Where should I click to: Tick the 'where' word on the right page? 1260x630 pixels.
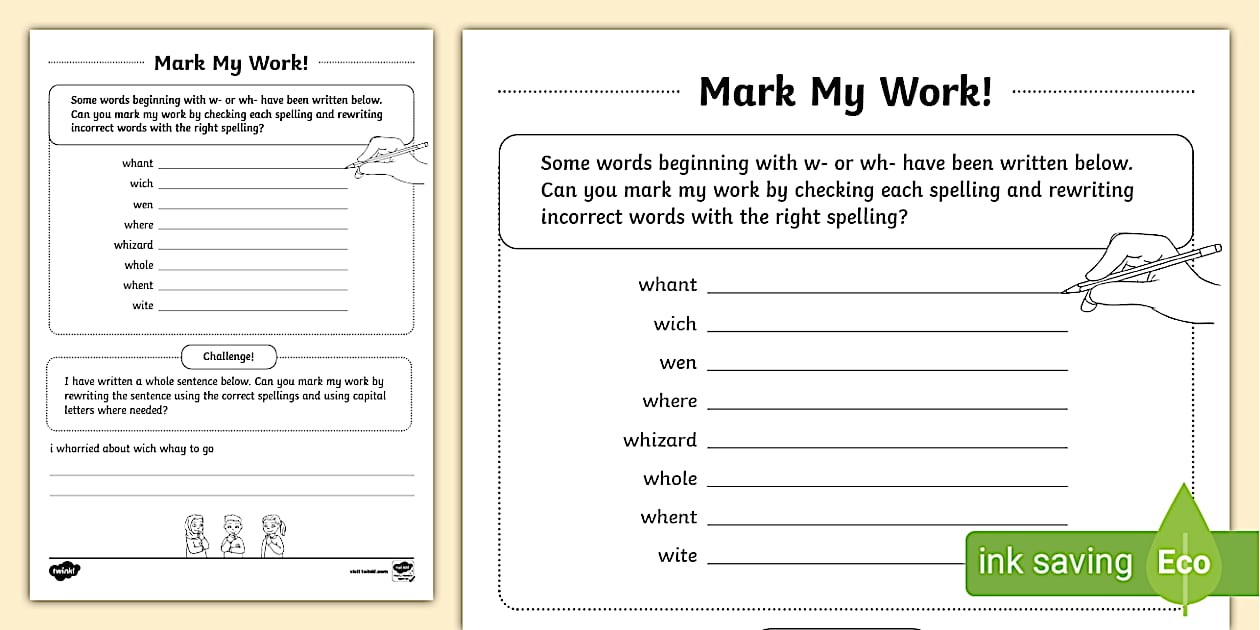pyautogui.click(x=669, y=400)
